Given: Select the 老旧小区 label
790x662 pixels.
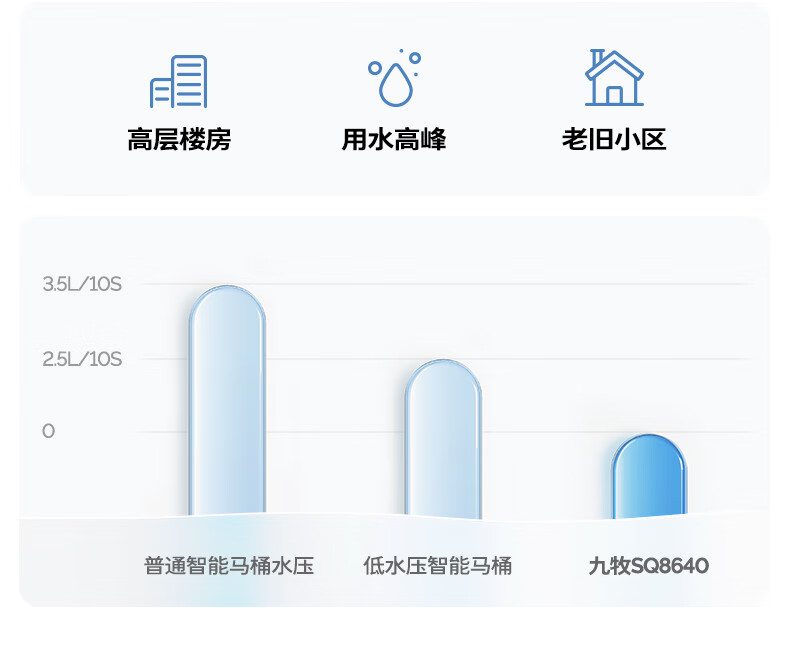Looking at the screenshot, I should tap(614, 140).
